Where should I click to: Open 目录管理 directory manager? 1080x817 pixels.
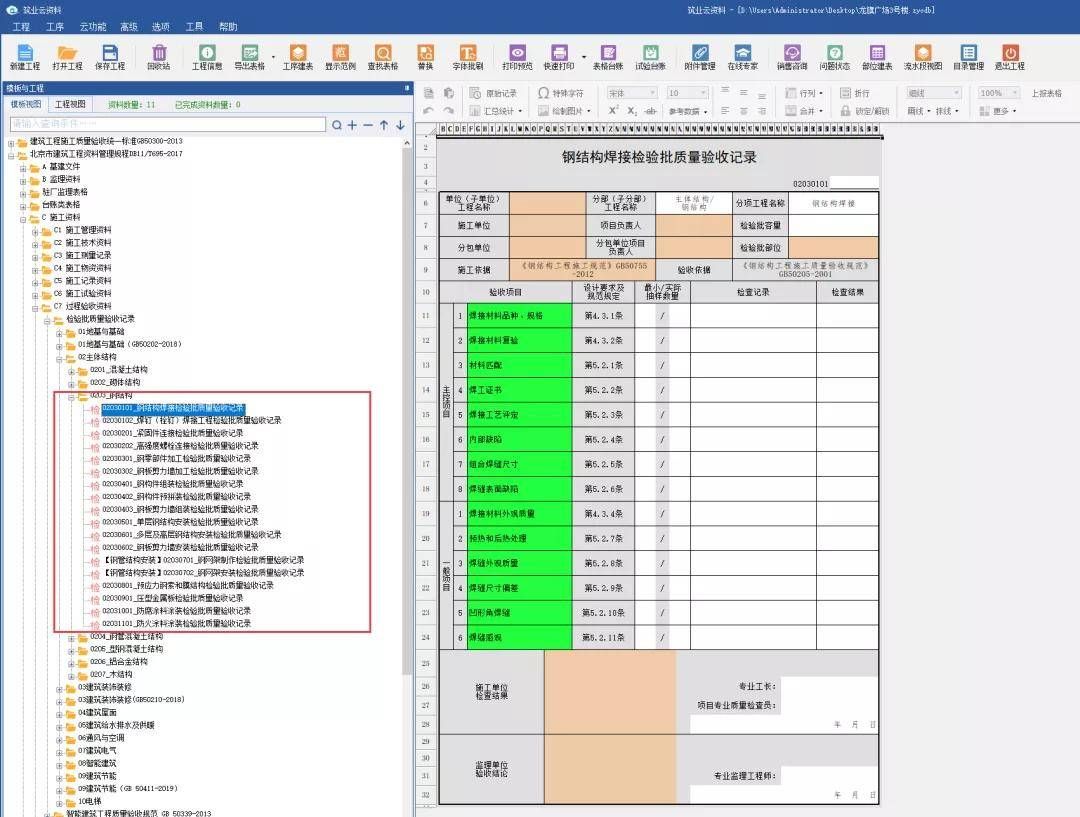pyautogui.click(x=968, y=56)
